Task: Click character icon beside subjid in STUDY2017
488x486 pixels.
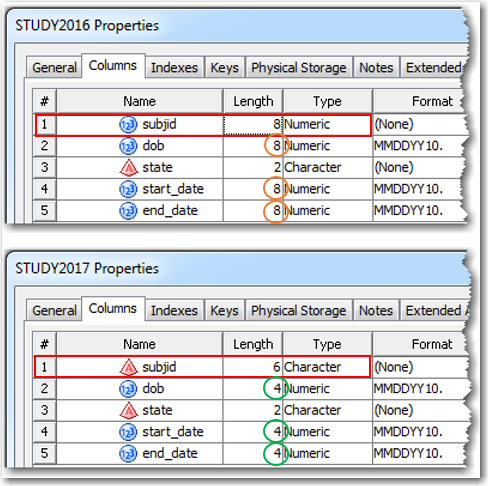Action: tap(129, 367)
